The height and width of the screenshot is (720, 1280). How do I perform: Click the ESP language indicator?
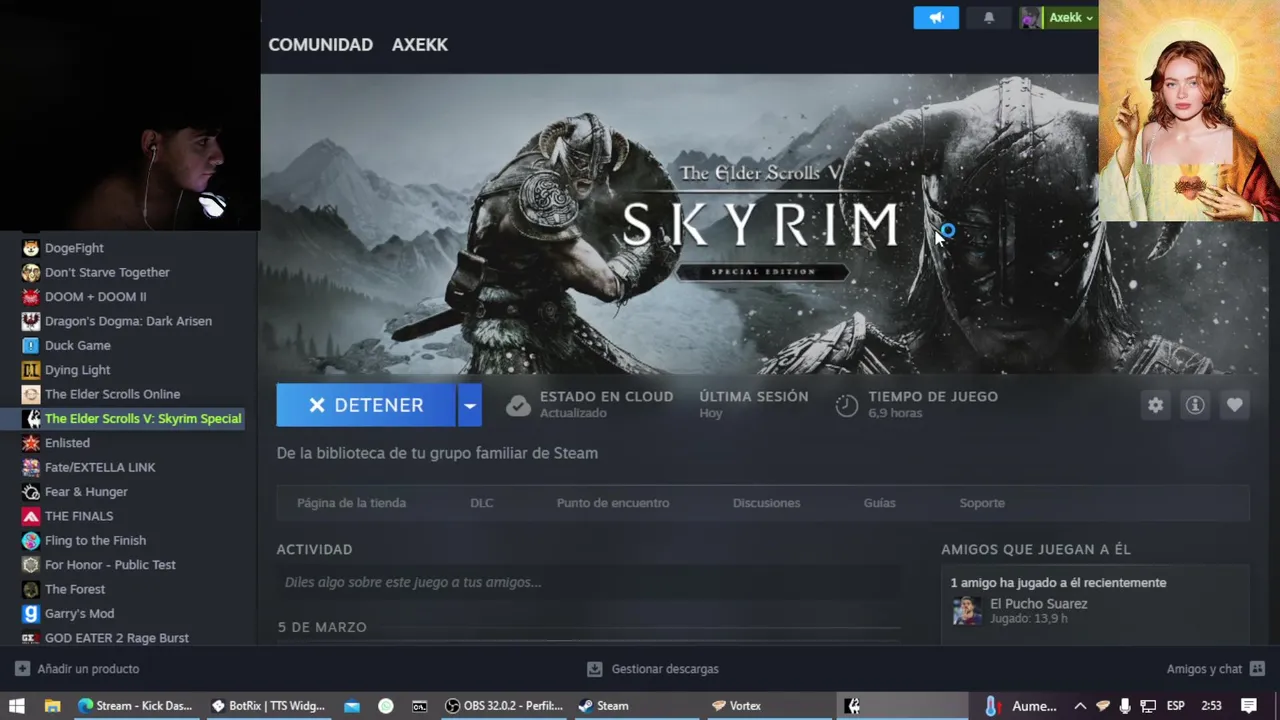[1176, 706]
